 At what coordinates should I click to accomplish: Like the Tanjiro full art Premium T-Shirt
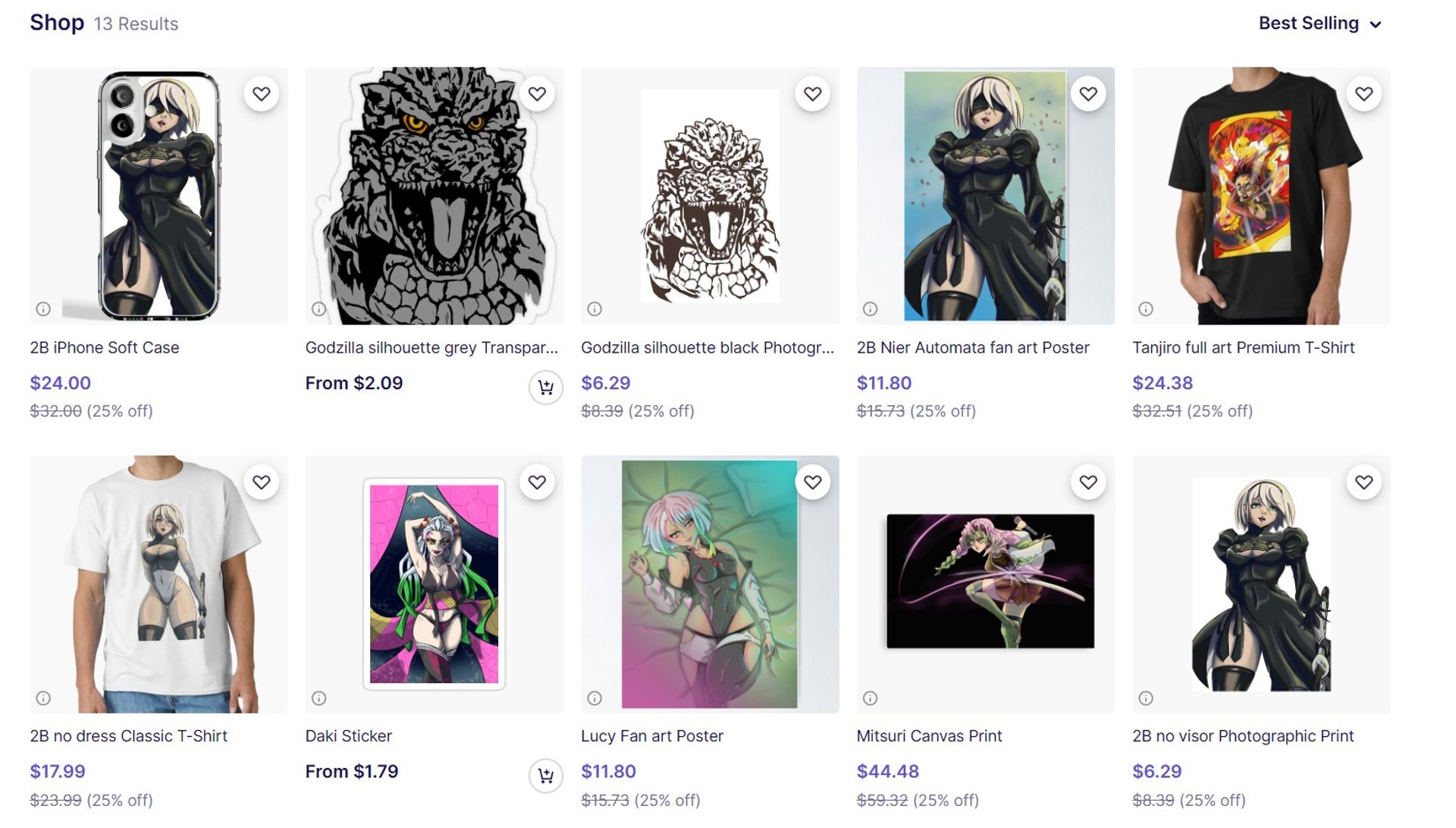coord(1363,94)
